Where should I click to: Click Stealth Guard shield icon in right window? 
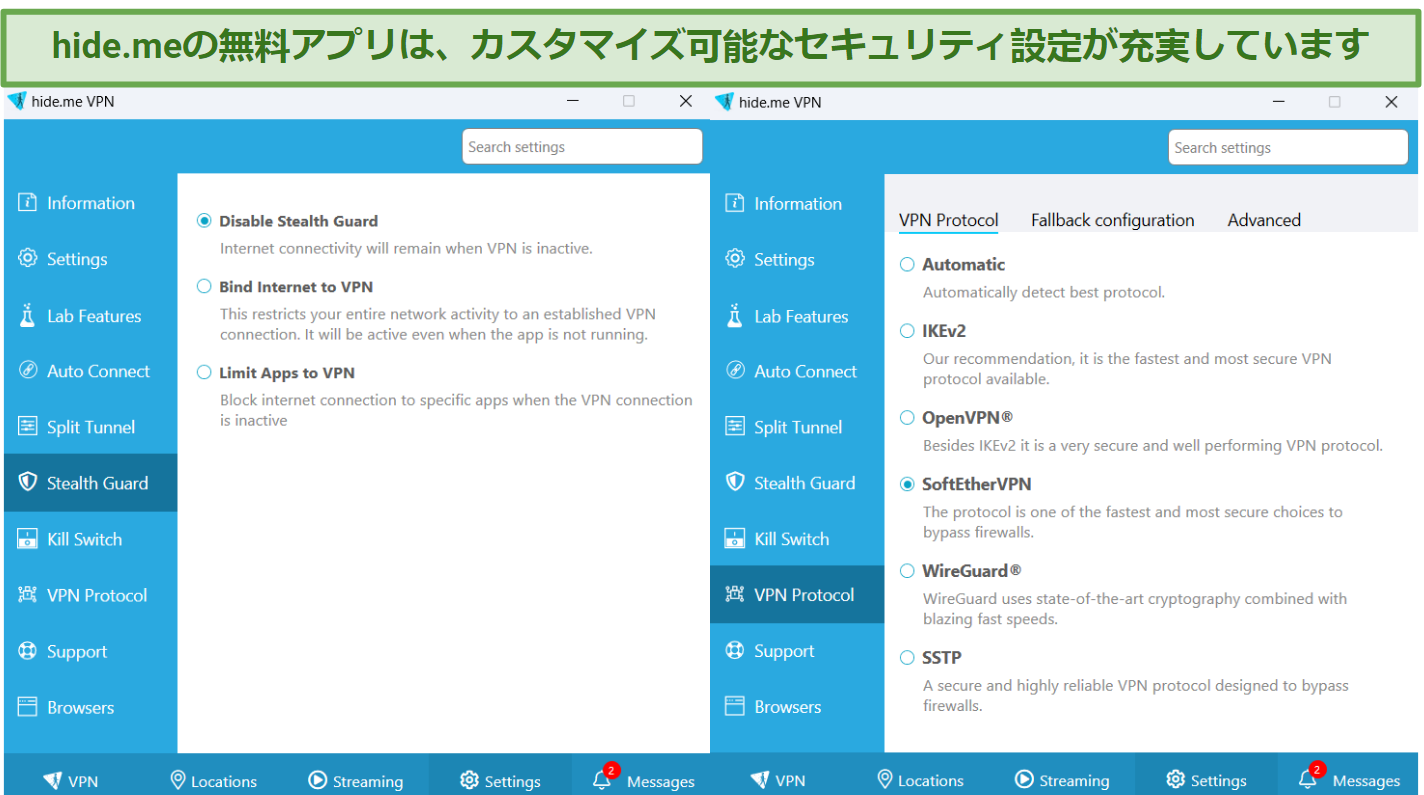click(x=735, y=483)
